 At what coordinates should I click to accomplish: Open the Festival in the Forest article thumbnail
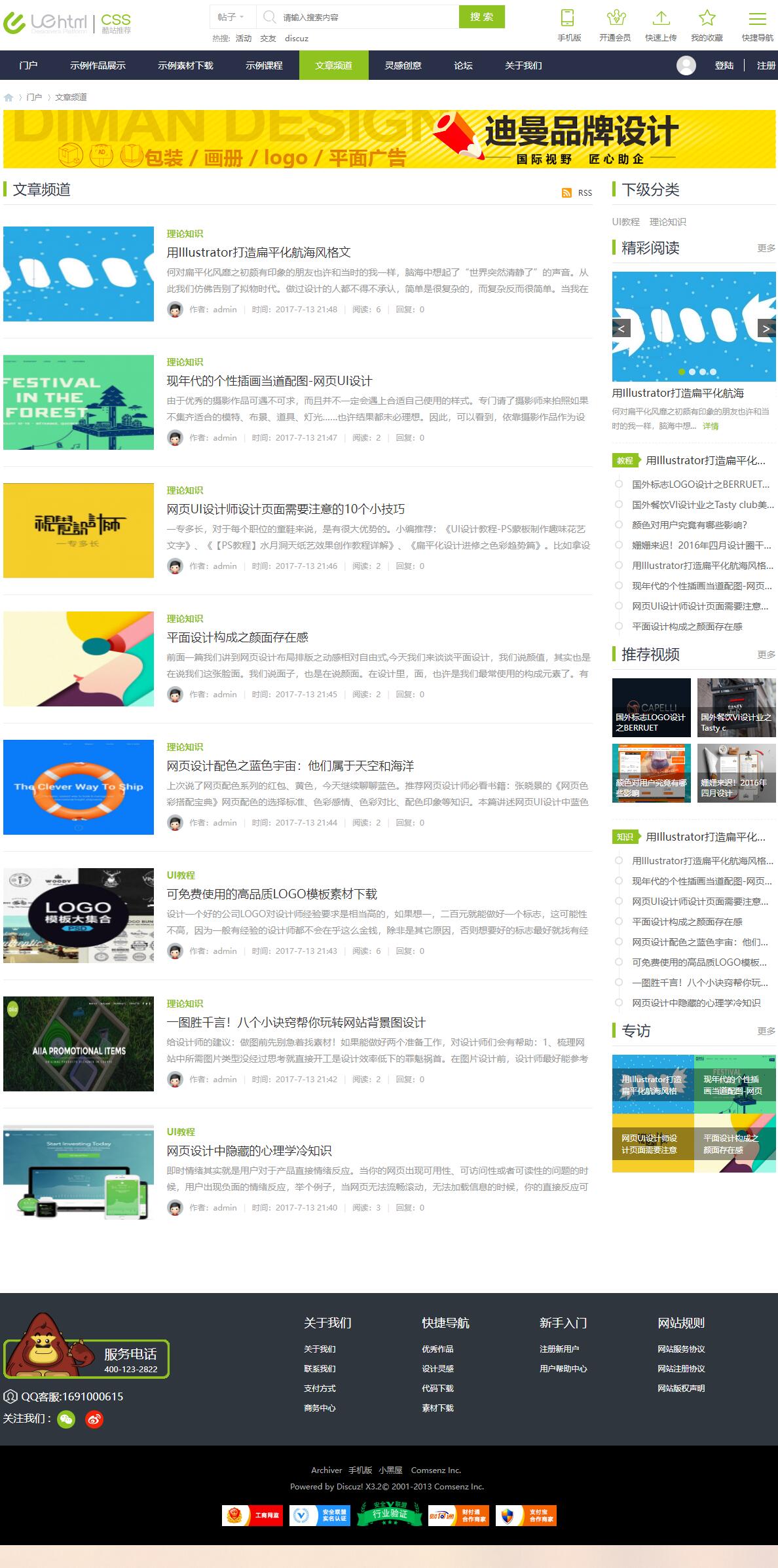(79, 402)
